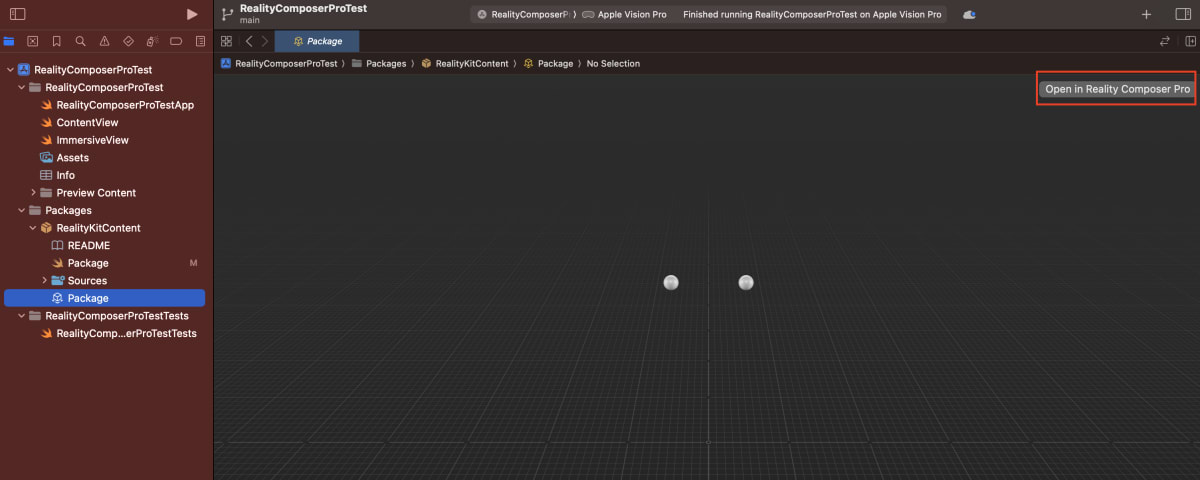Toggle the navigator sidebar button

click(x=17, y=14)
